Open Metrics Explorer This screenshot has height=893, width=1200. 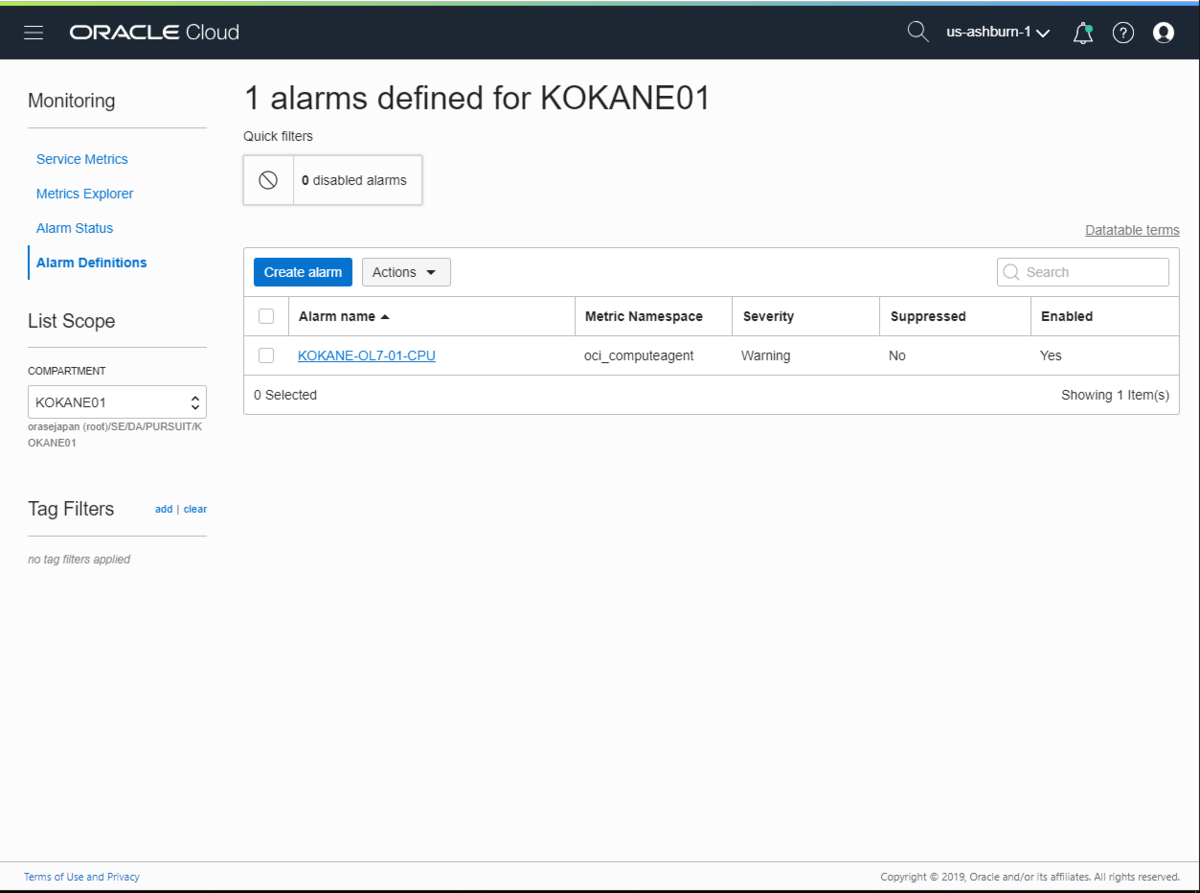[85, 194]
